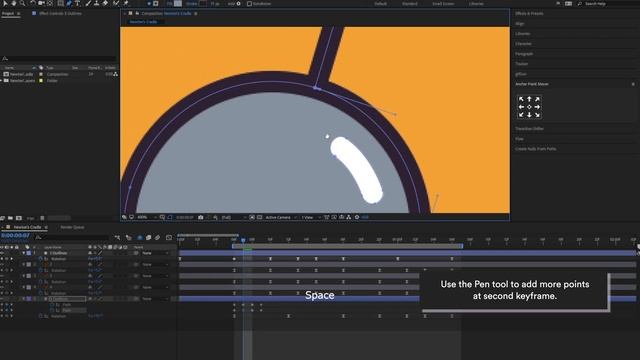
Task: Select the Type text tool
Action: coord(78,3)
